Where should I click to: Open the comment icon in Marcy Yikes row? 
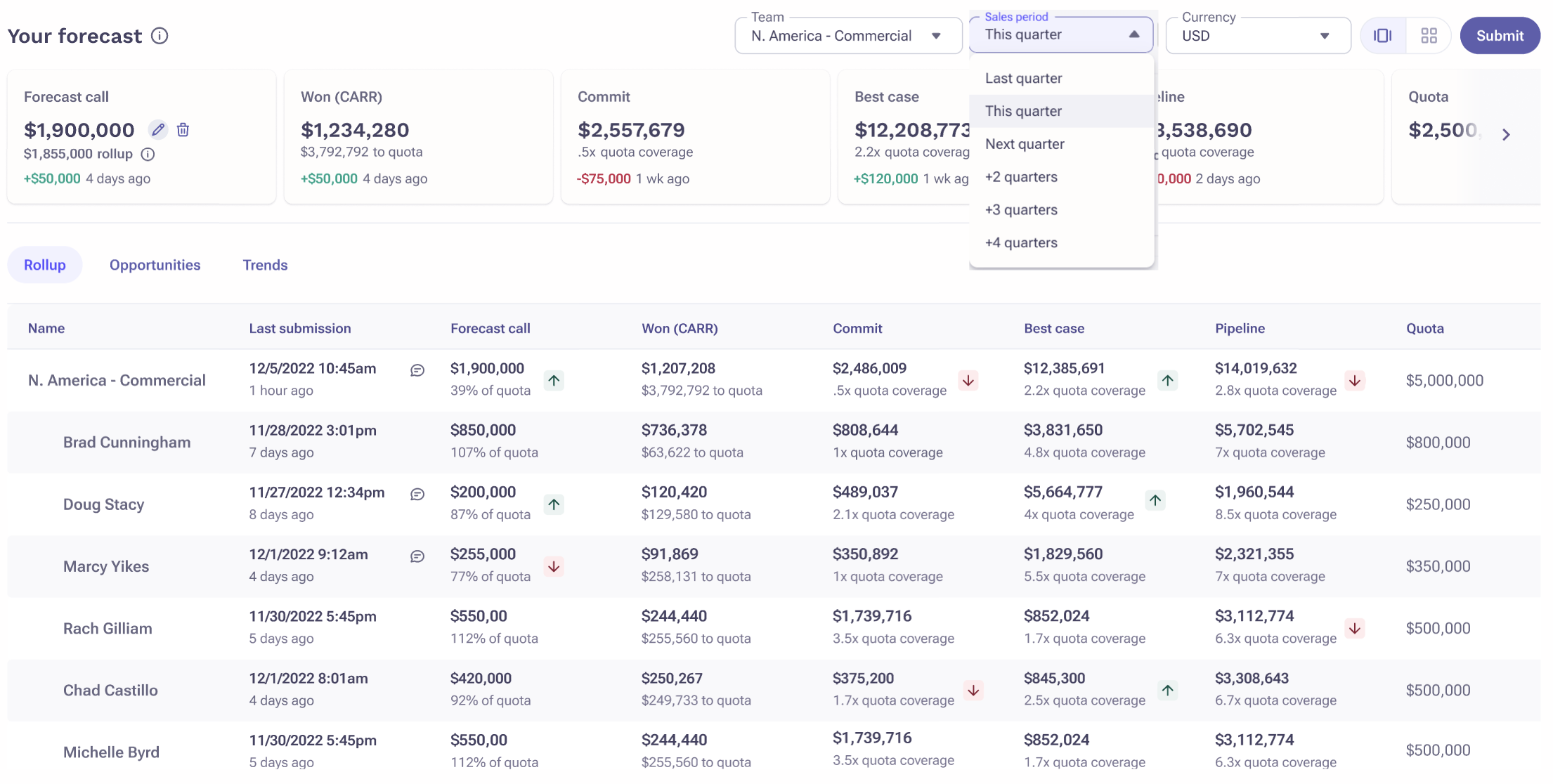pyautogui.click(x=417, y=556)
